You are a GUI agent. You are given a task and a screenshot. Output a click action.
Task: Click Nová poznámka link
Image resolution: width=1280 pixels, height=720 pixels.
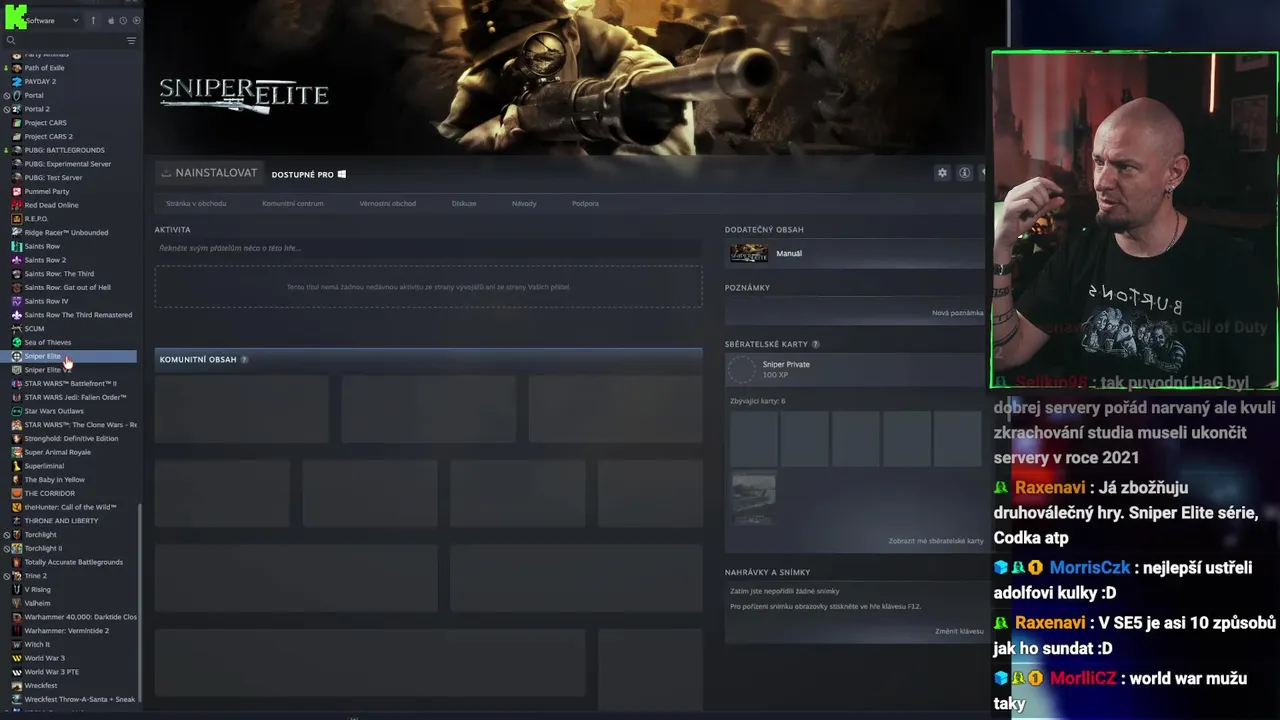[x=957, y=313]
